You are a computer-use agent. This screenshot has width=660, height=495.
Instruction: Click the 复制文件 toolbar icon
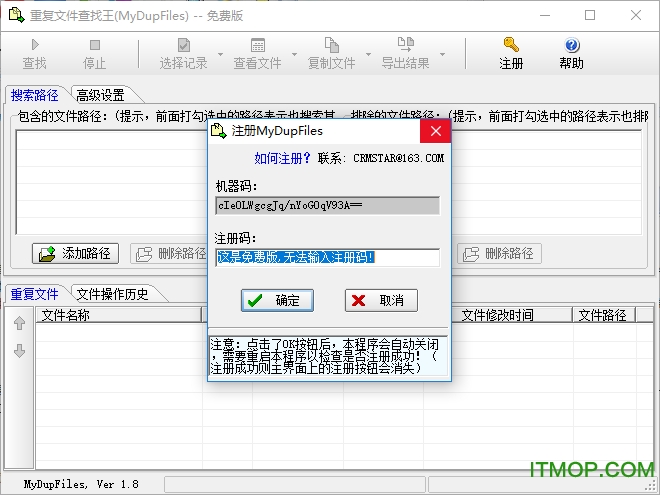(x=332, y=45)
